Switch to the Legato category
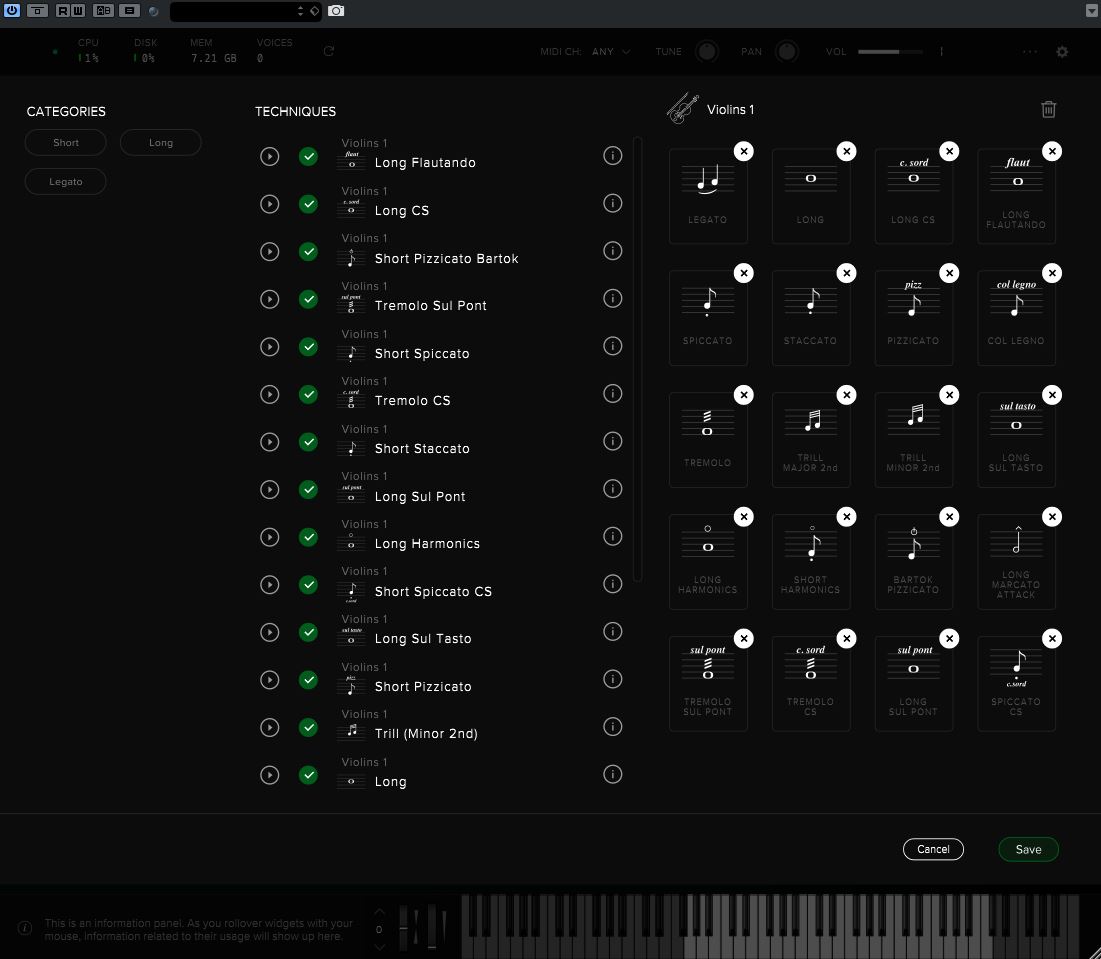Viewport: 1101px width, 959px height. (65, 181)
